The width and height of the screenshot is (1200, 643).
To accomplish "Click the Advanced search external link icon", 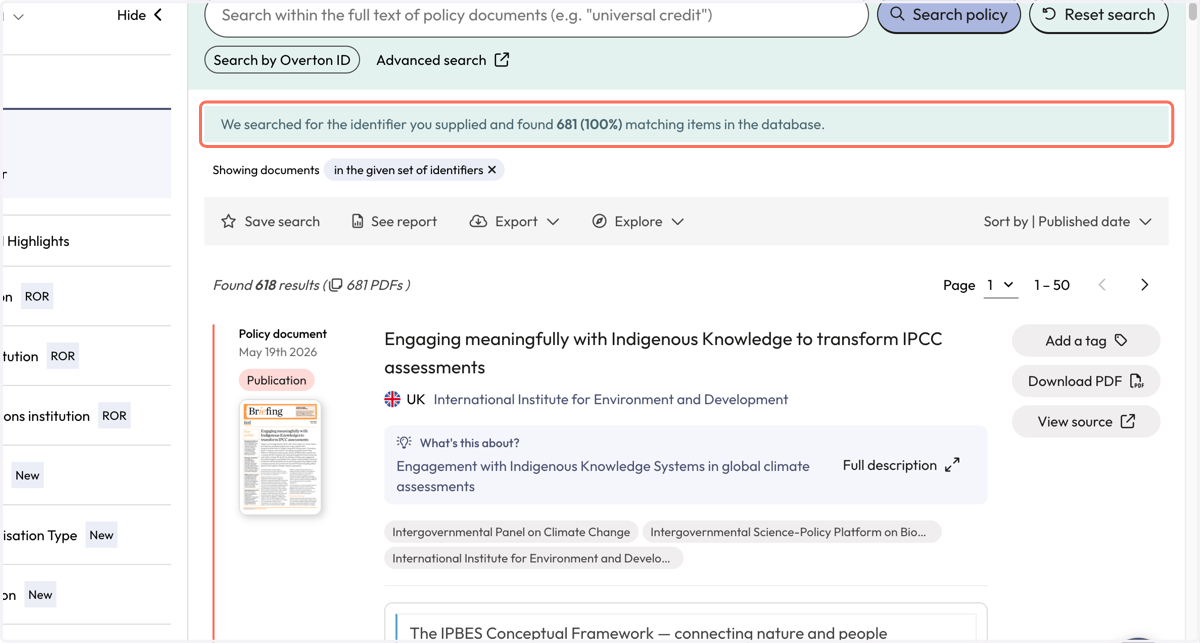I will click(x=502, y=60).
